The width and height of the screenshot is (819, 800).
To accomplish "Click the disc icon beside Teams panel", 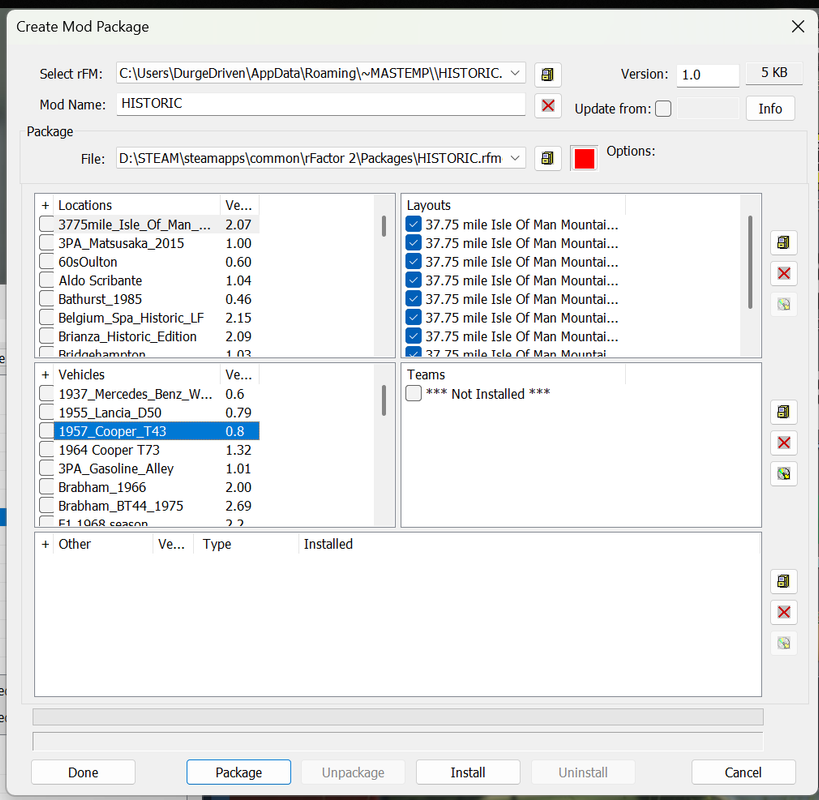I will (783, 474).
